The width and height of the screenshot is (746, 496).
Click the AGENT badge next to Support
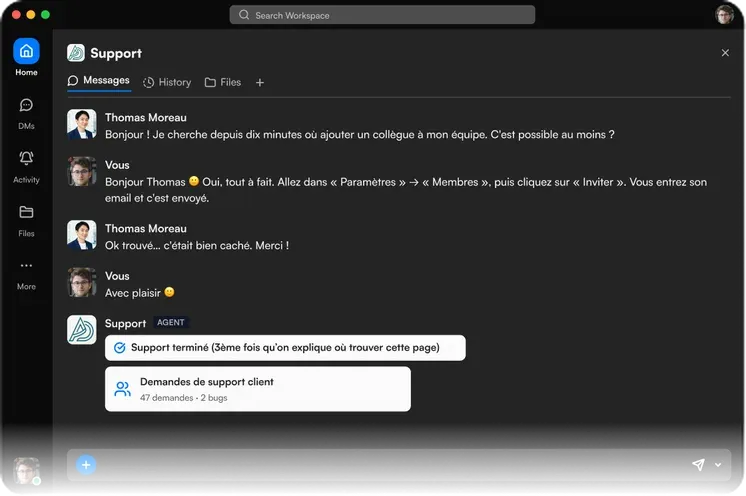pos(170,322)
